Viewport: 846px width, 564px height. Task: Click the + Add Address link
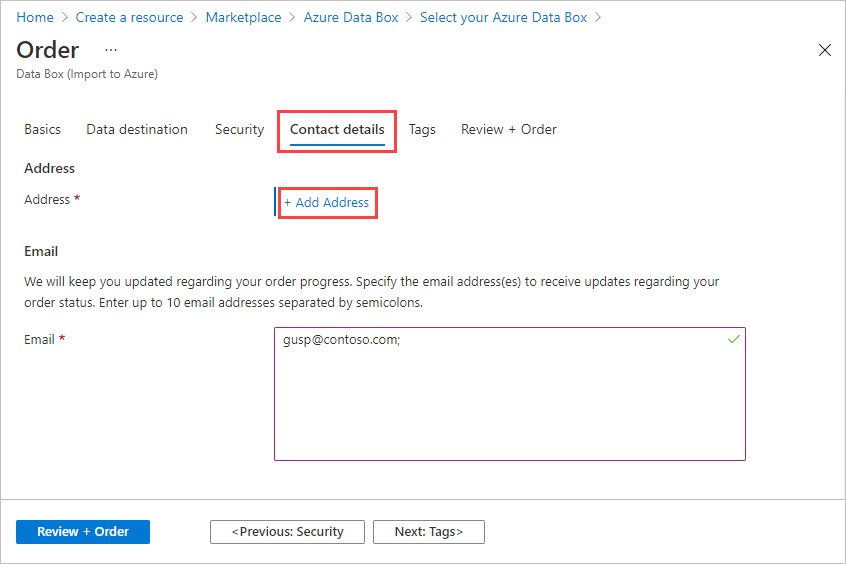tap(327, 202)
